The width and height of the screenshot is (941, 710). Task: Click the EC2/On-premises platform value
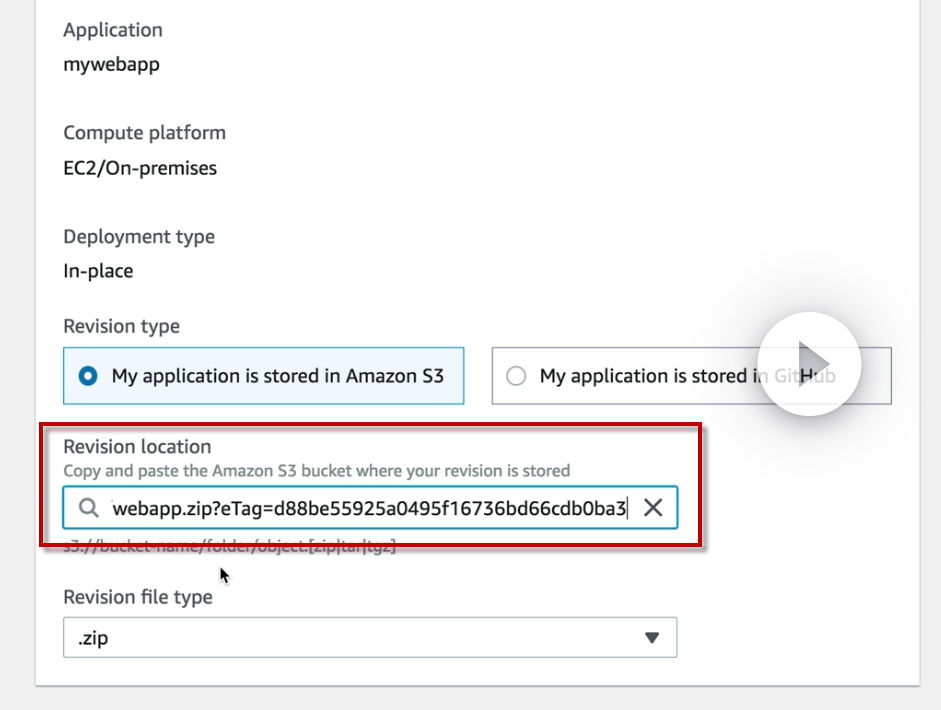click(140, 168)
